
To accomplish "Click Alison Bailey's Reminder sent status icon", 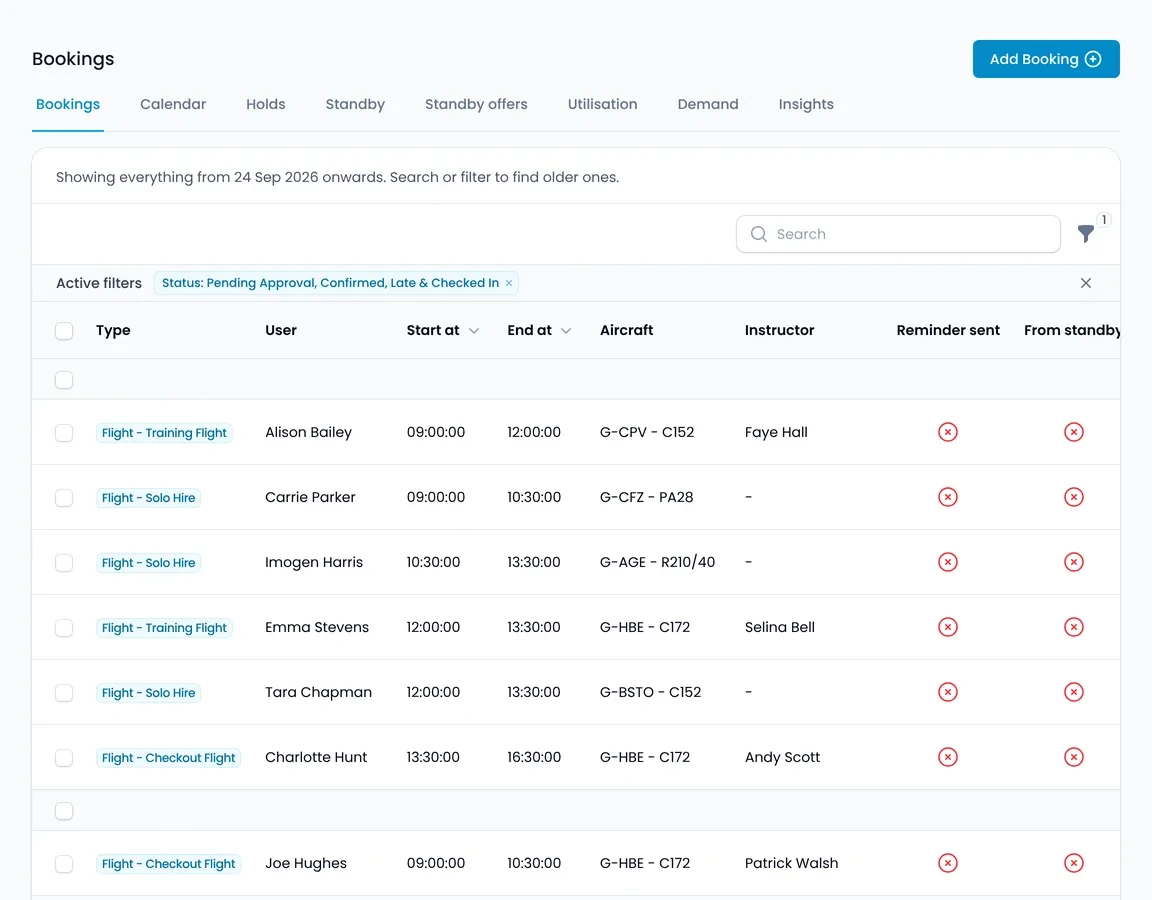I will [x=948, y=432].
